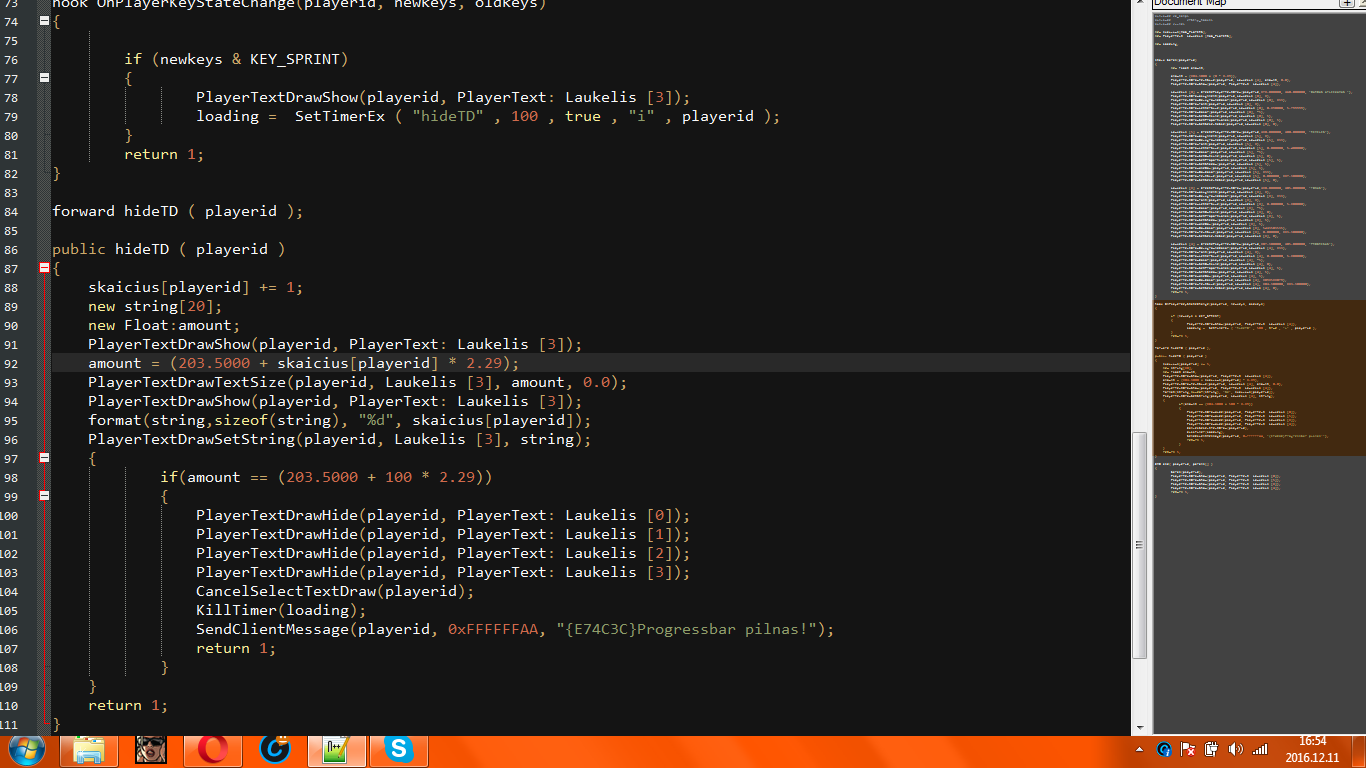Open the clock showing 16:54
This screenshot has height=768, width=1366.
coord(1312,749)
